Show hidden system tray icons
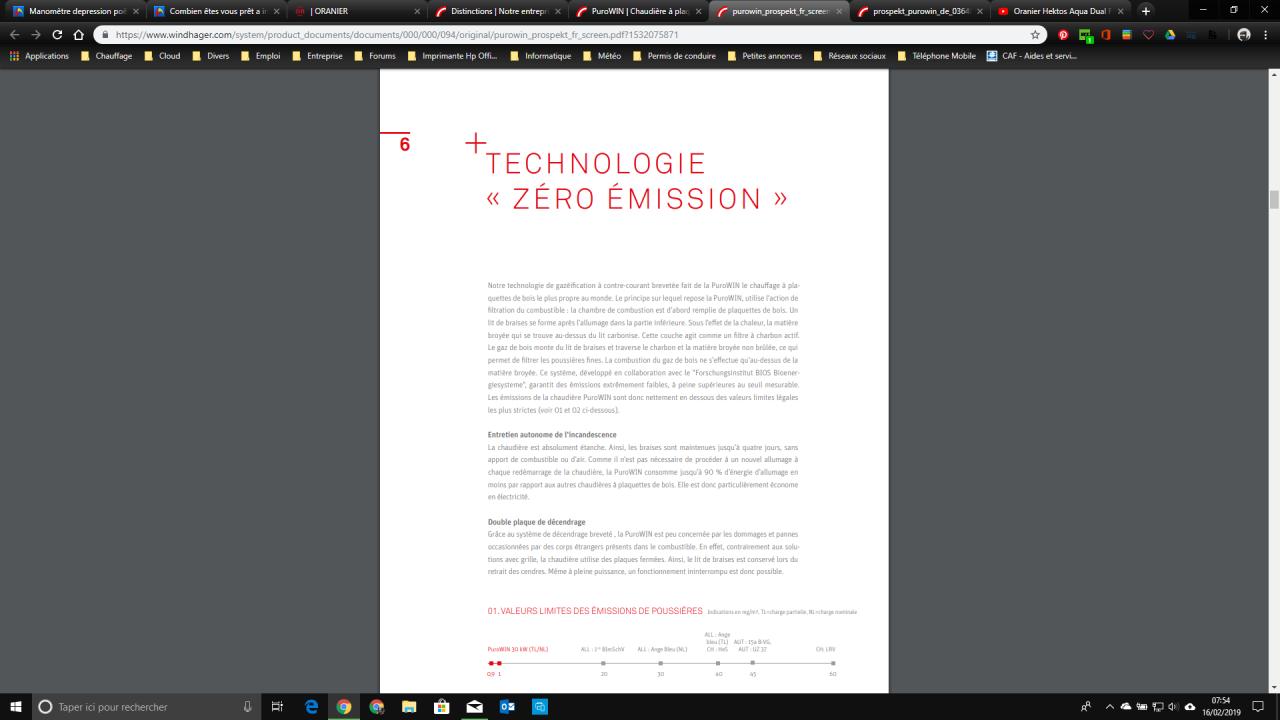Viewport: 1280px width, 720px height. [x=1109, y=706]
